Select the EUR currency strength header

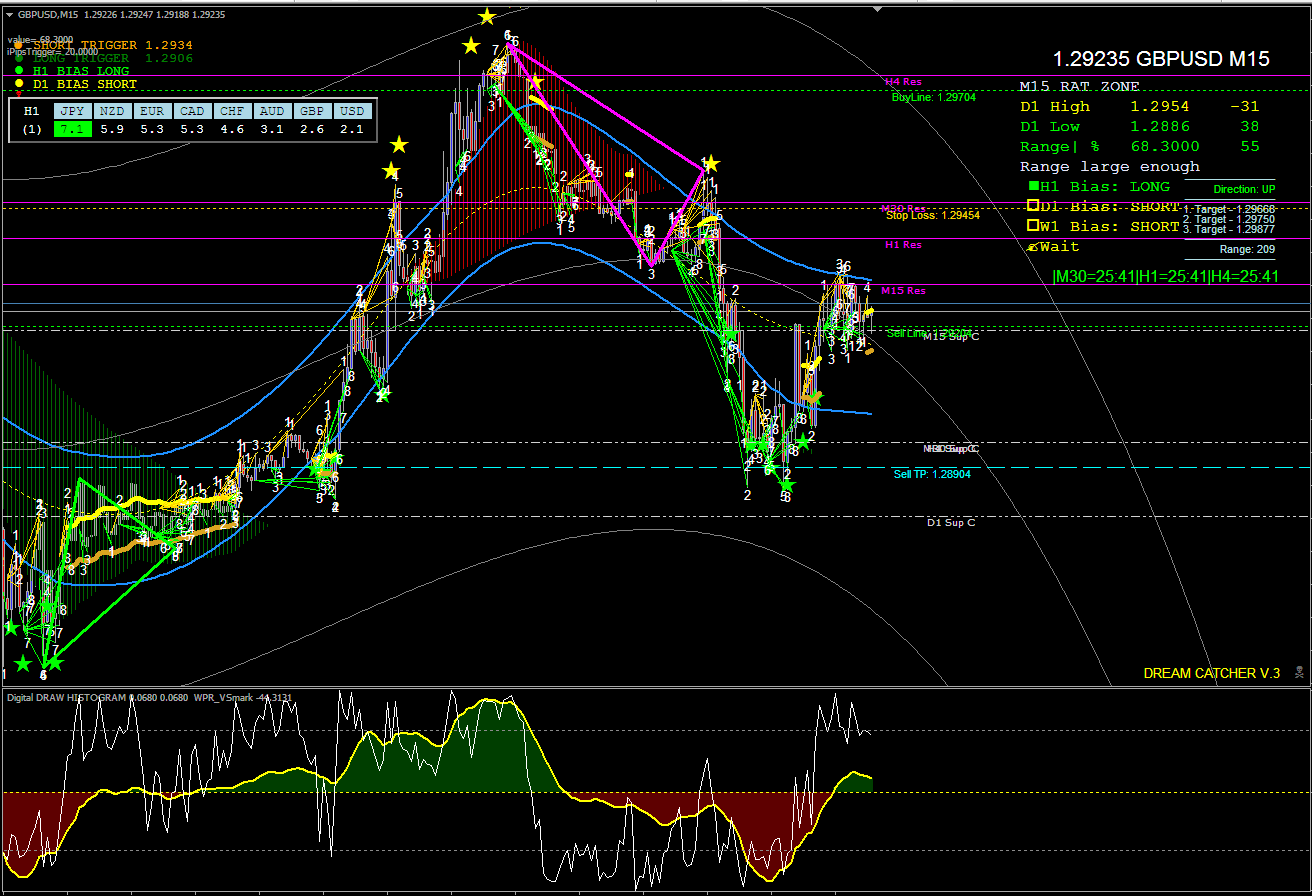click(151, 111)
